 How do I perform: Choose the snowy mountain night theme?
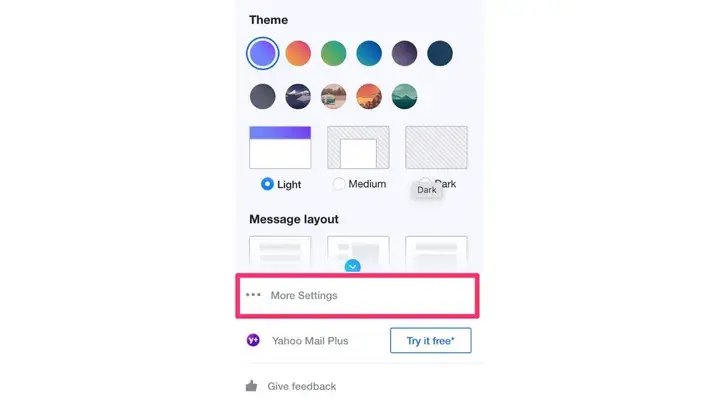click(x=298, y=96)
